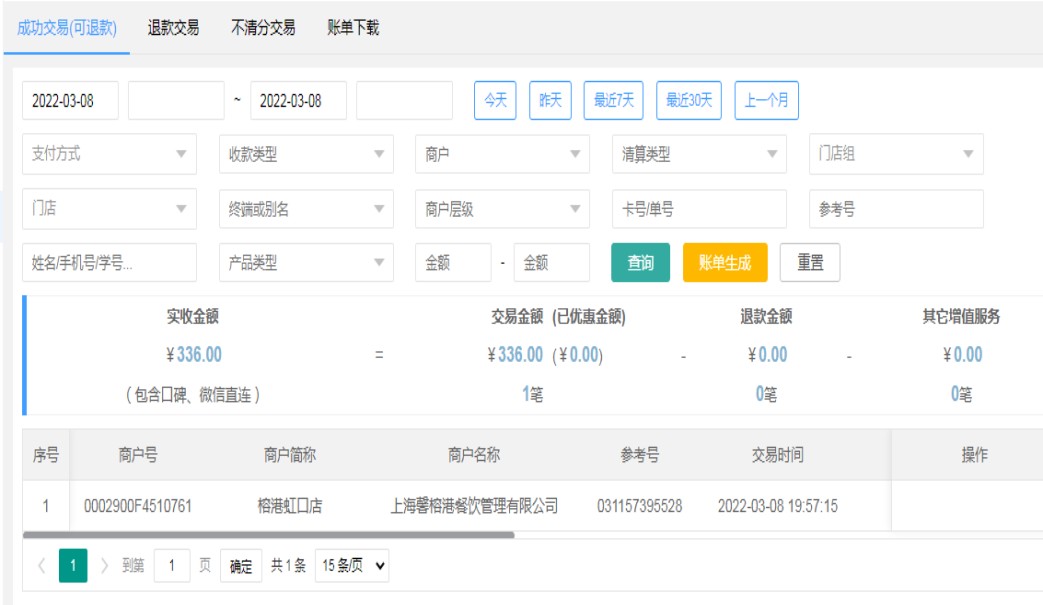Change the 15条/页 page size selector
The image size is (1043, 605).
pyautogui.click(x=351, y=566)
